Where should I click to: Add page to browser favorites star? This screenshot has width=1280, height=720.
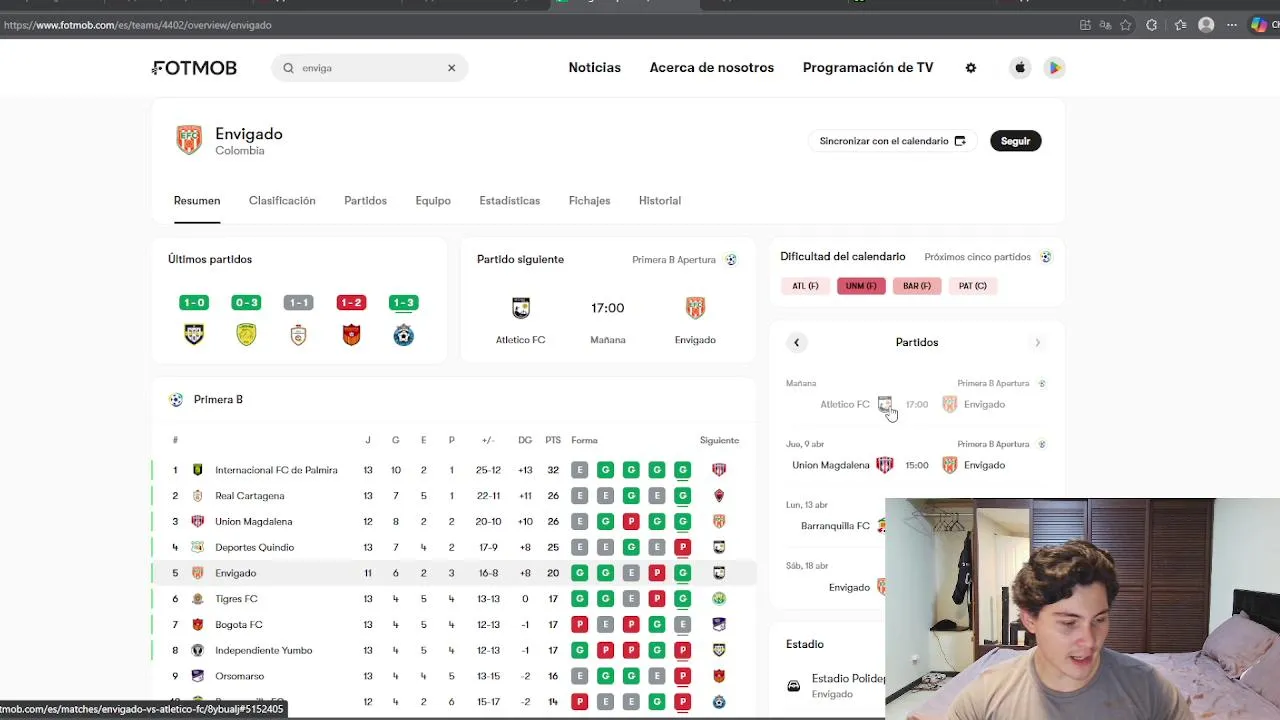click(1126, 25)
